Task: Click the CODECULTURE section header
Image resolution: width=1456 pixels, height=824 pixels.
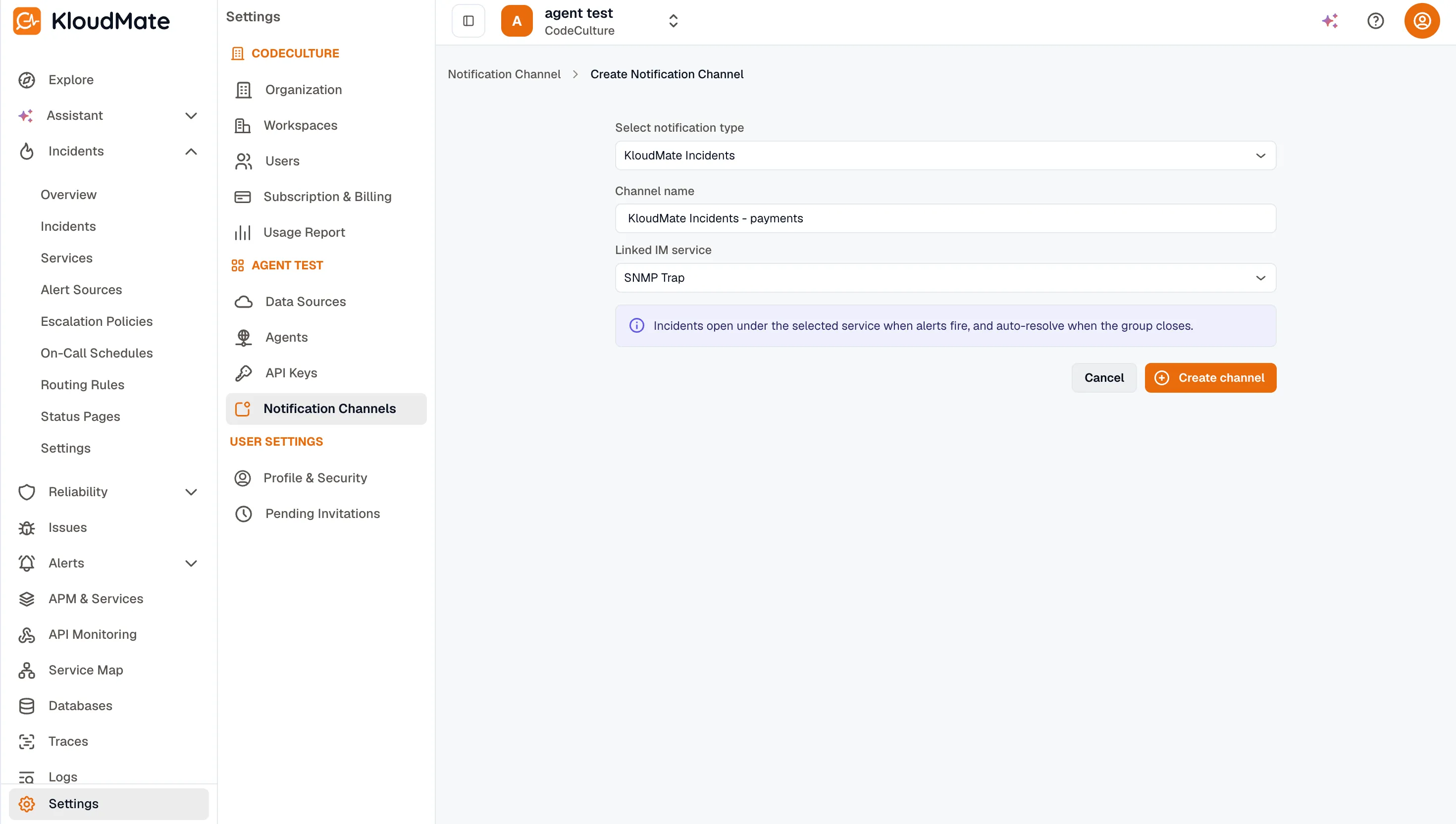Action: pos(285,53)
